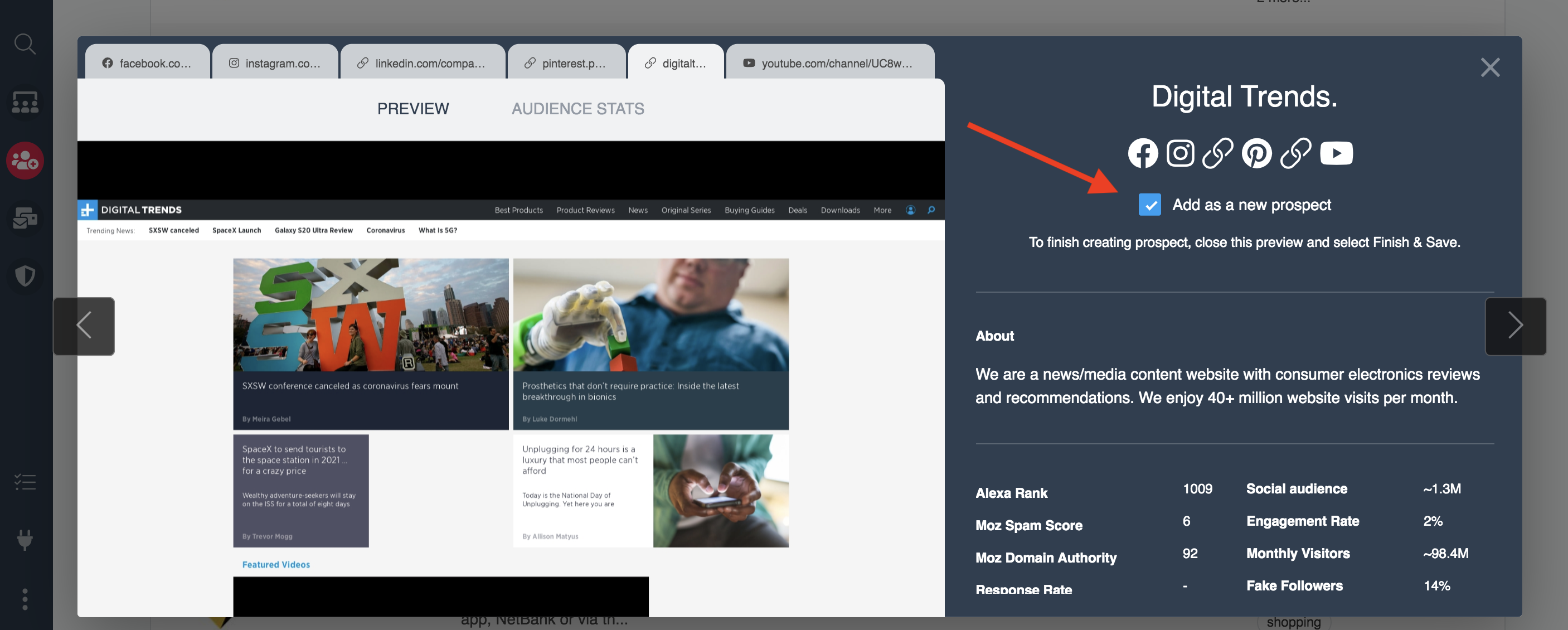The height and width of the screenshot is (630, 1568).
Task: Go to next prospect with right arrow
Action: [1514, 326]
